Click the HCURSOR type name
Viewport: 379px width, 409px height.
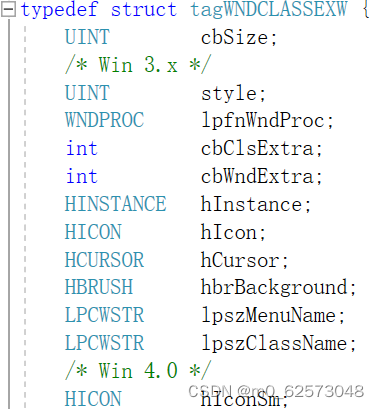(104, 260)
